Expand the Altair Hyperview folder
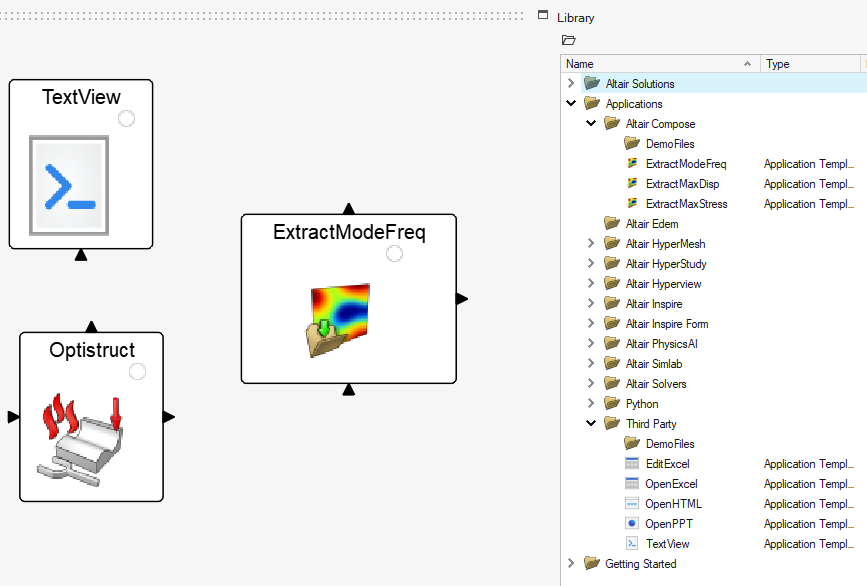This screenshot has height=586, width=867. [x=591, y=283]
